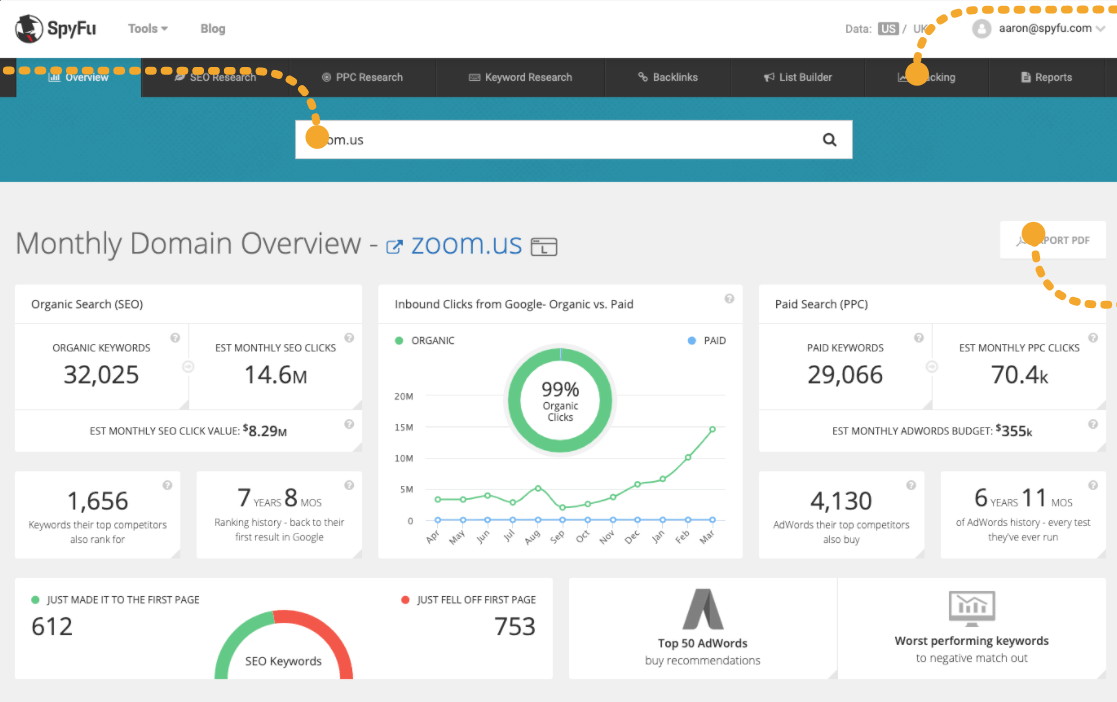Image resolution: width=1117 pixels, height=702 pixels.
Task: Click help icon on 1,656 keywords card
Action: click(167, 485)
